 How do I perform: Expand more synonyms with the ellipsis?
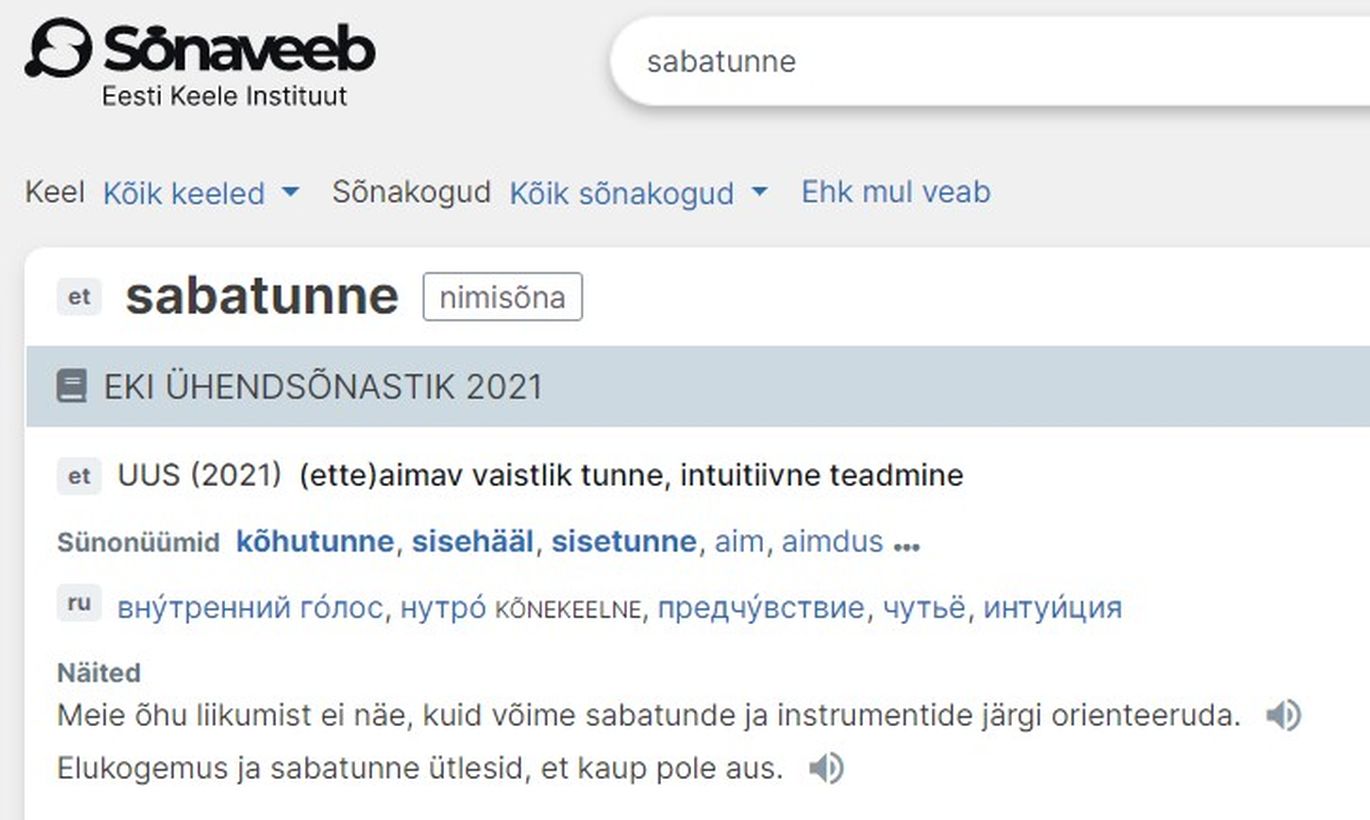pos(906,546)
